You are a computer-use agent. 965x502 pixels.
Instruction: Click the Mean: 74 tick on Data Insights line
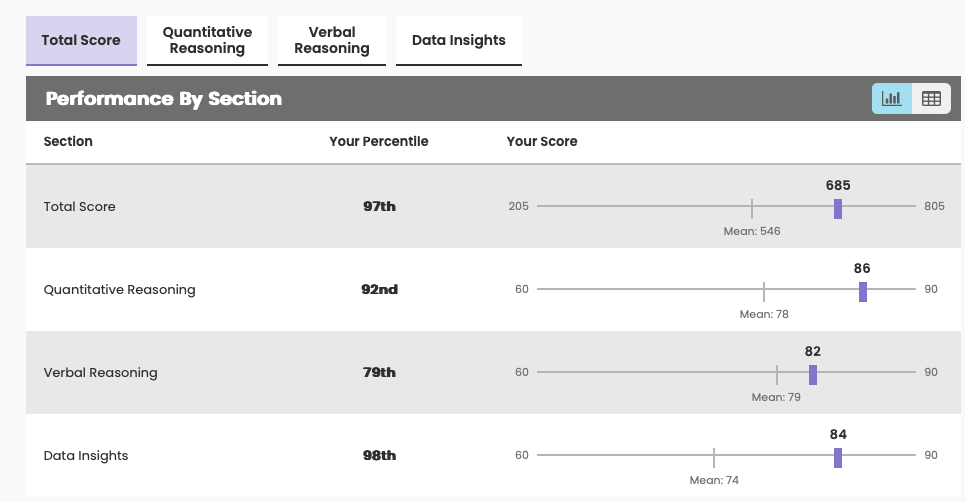(714, 457)
